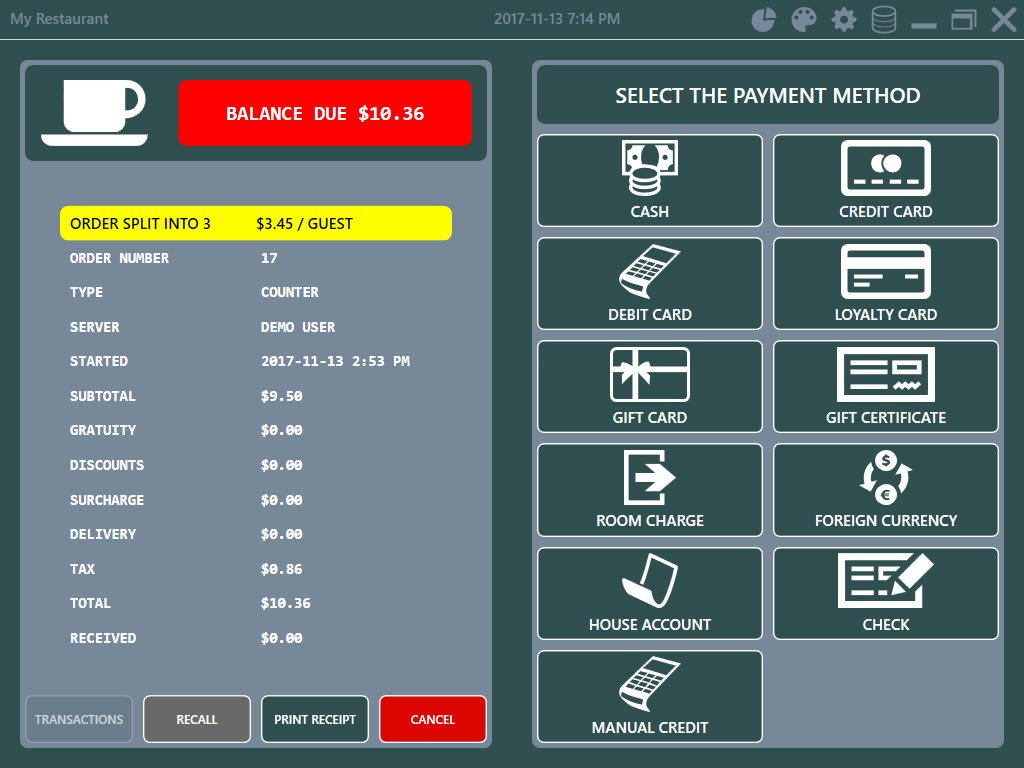
Task: Open settings gear in title bar
Action: [x=844, y=20]
